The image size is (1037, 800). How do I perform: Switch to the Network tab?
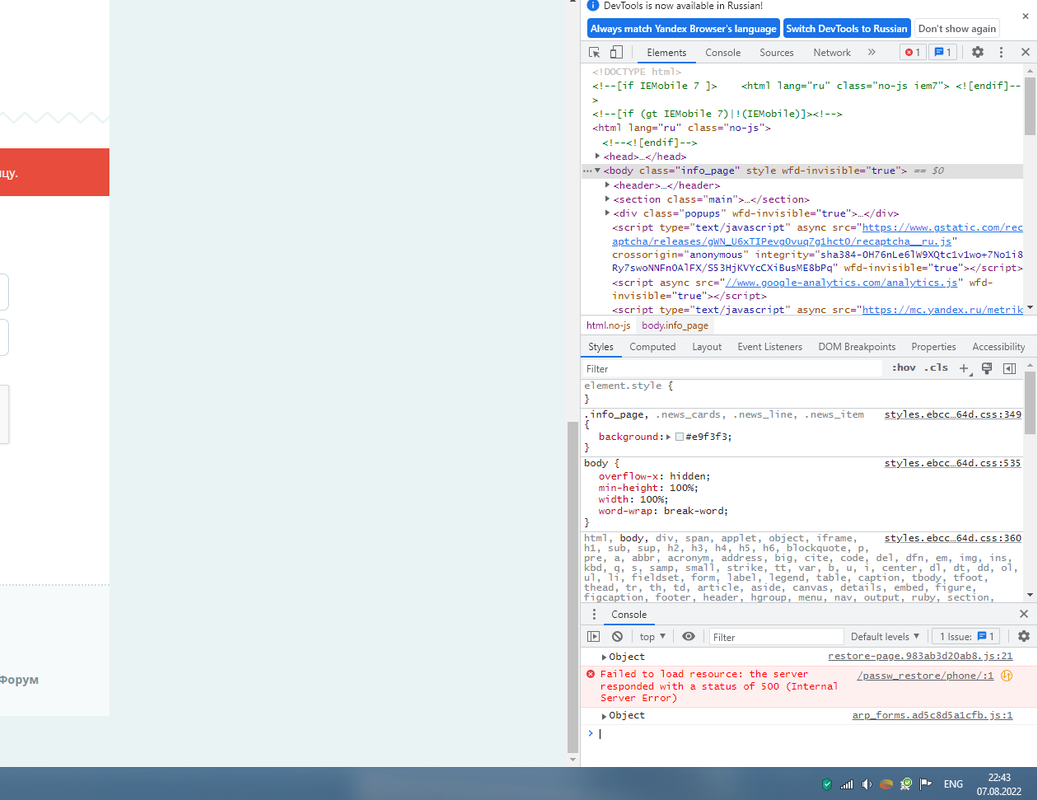(x=831, y=52)
